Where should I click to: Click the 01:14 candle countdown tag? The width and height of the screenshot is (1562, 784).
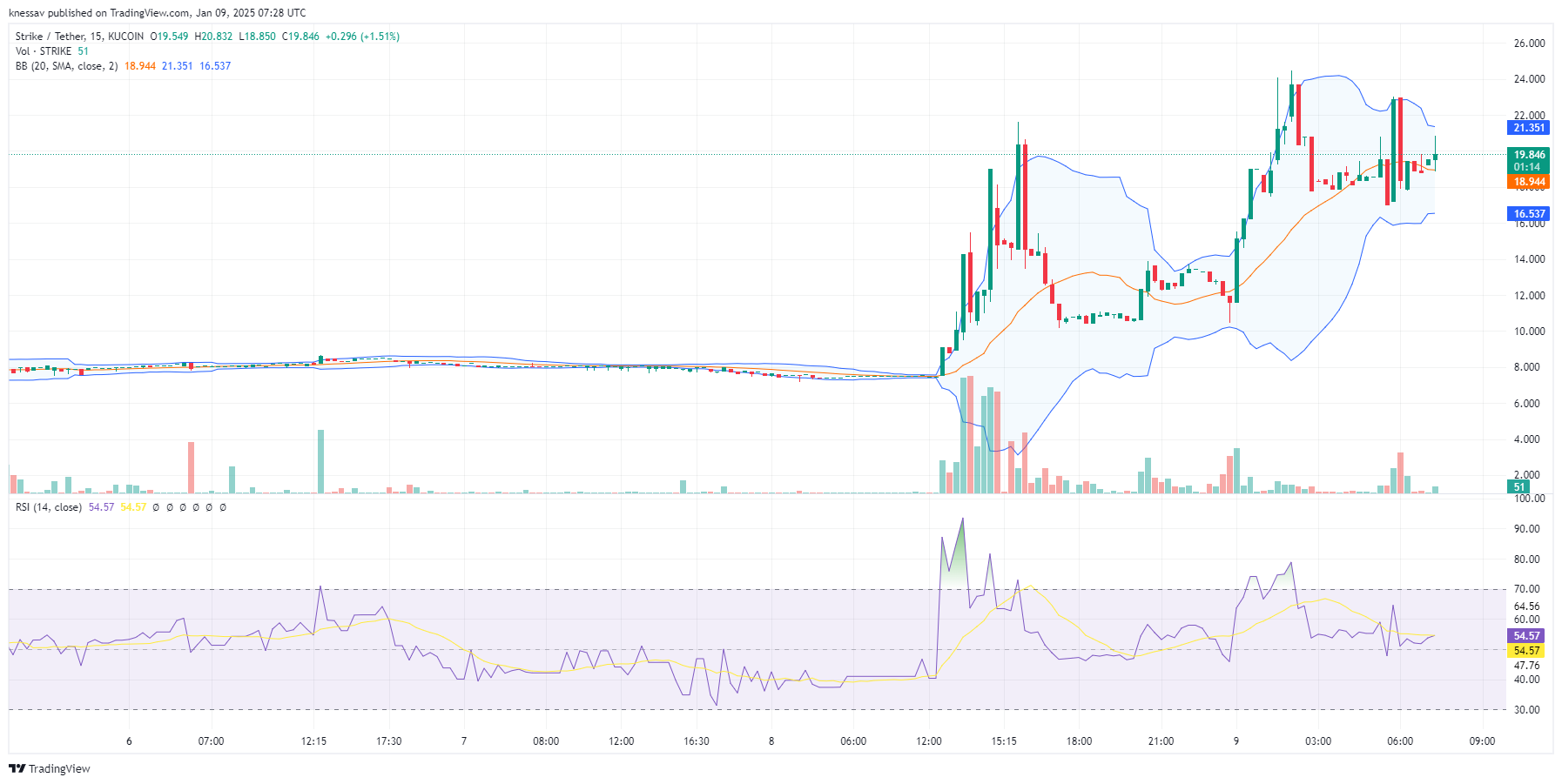coord(1528,167)
